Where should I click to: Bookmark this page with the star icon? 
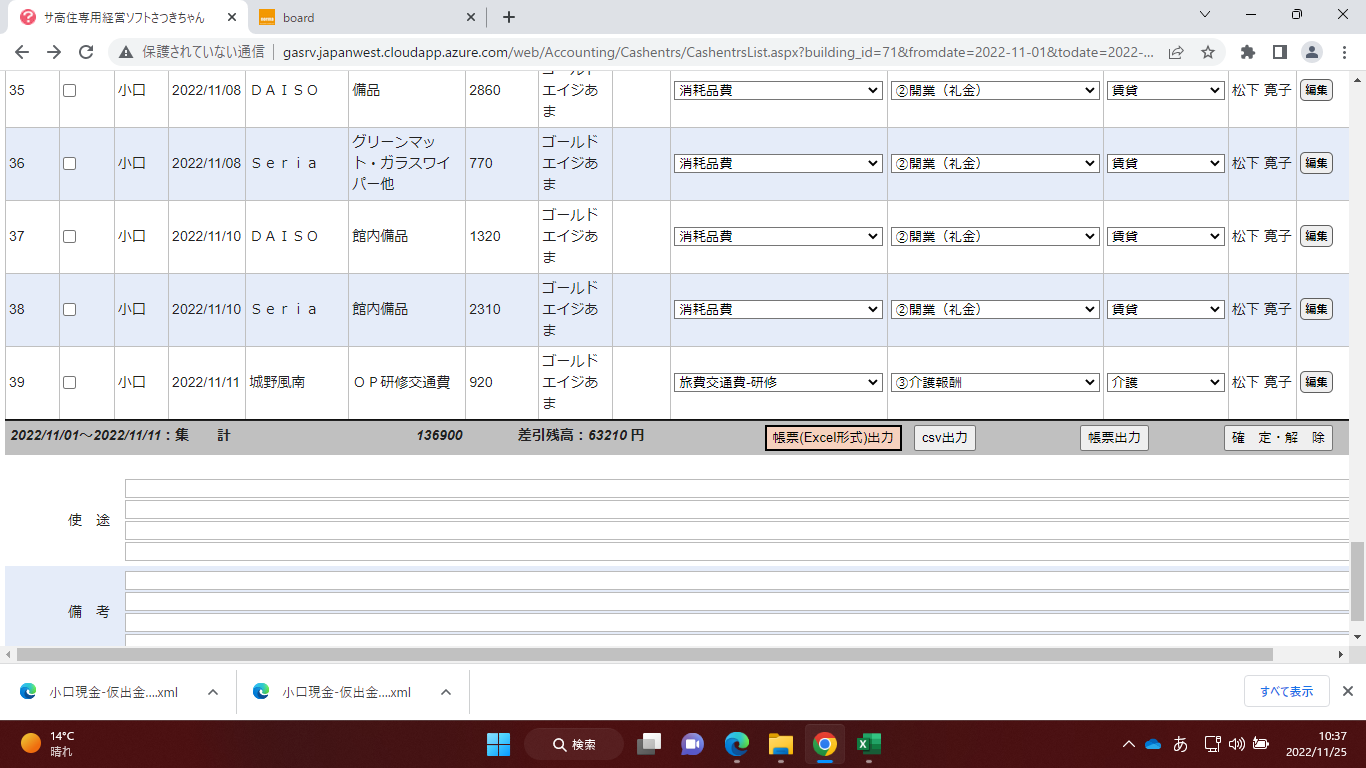(1208, 52)
